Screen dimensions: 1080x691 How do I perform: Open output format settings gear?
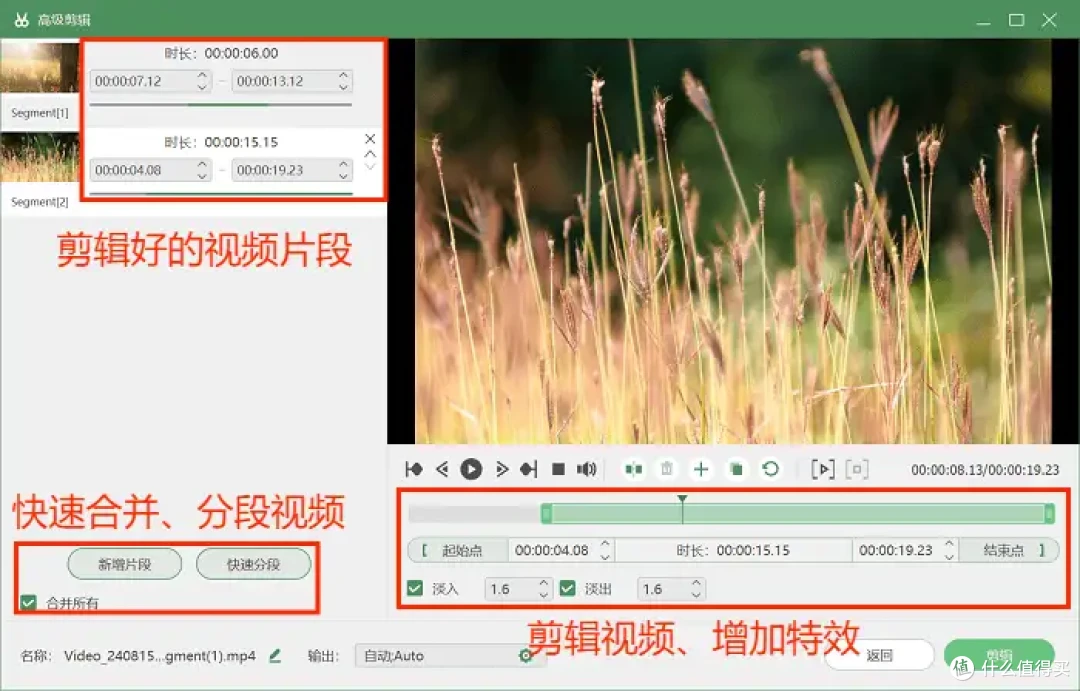coord(526,656)
